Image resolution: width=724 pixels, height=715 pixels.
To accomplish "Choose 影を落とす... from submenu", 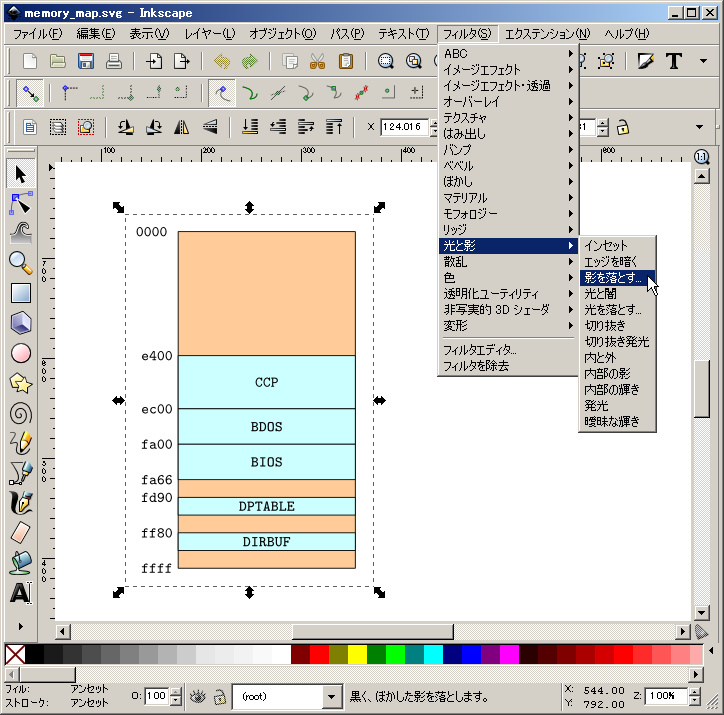I will 617,277.
